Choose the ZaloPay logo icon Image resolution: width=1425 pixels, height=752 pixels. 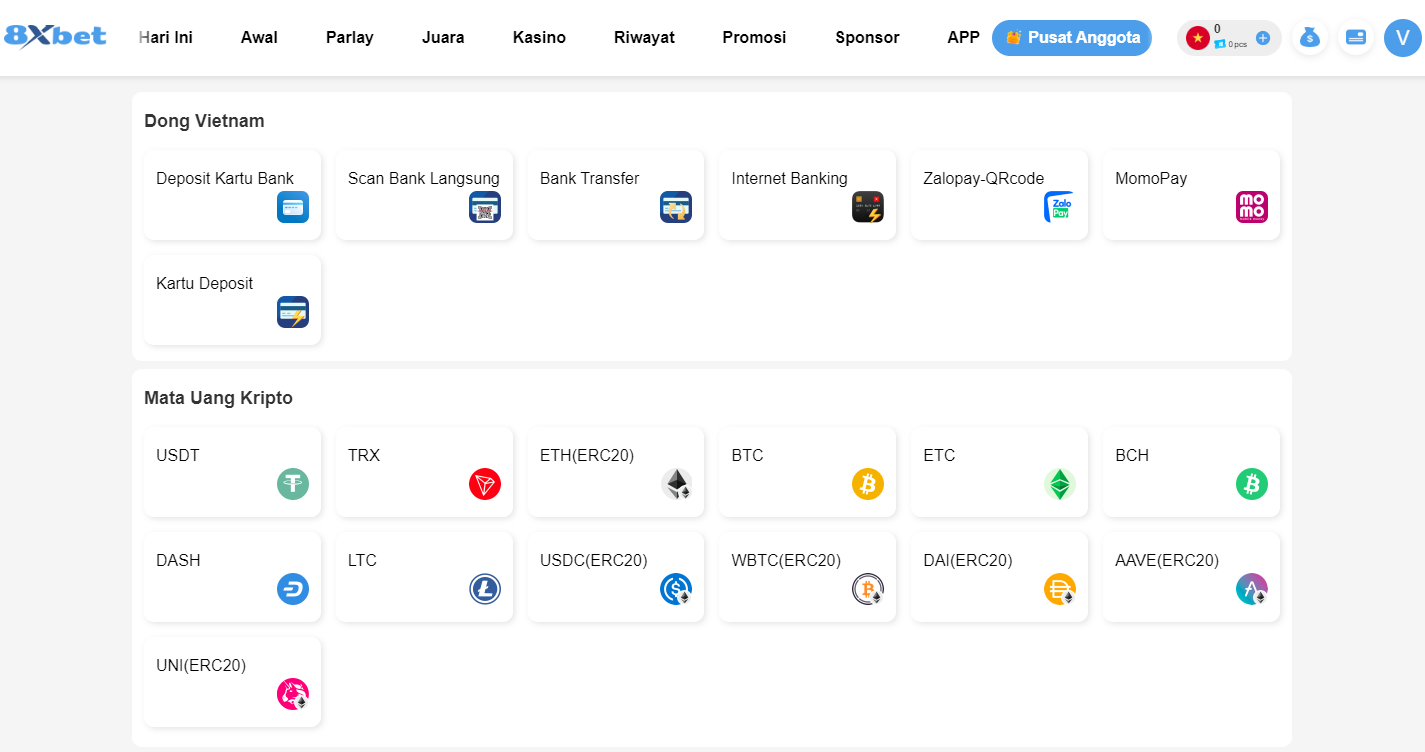[x=1059, y=207]
